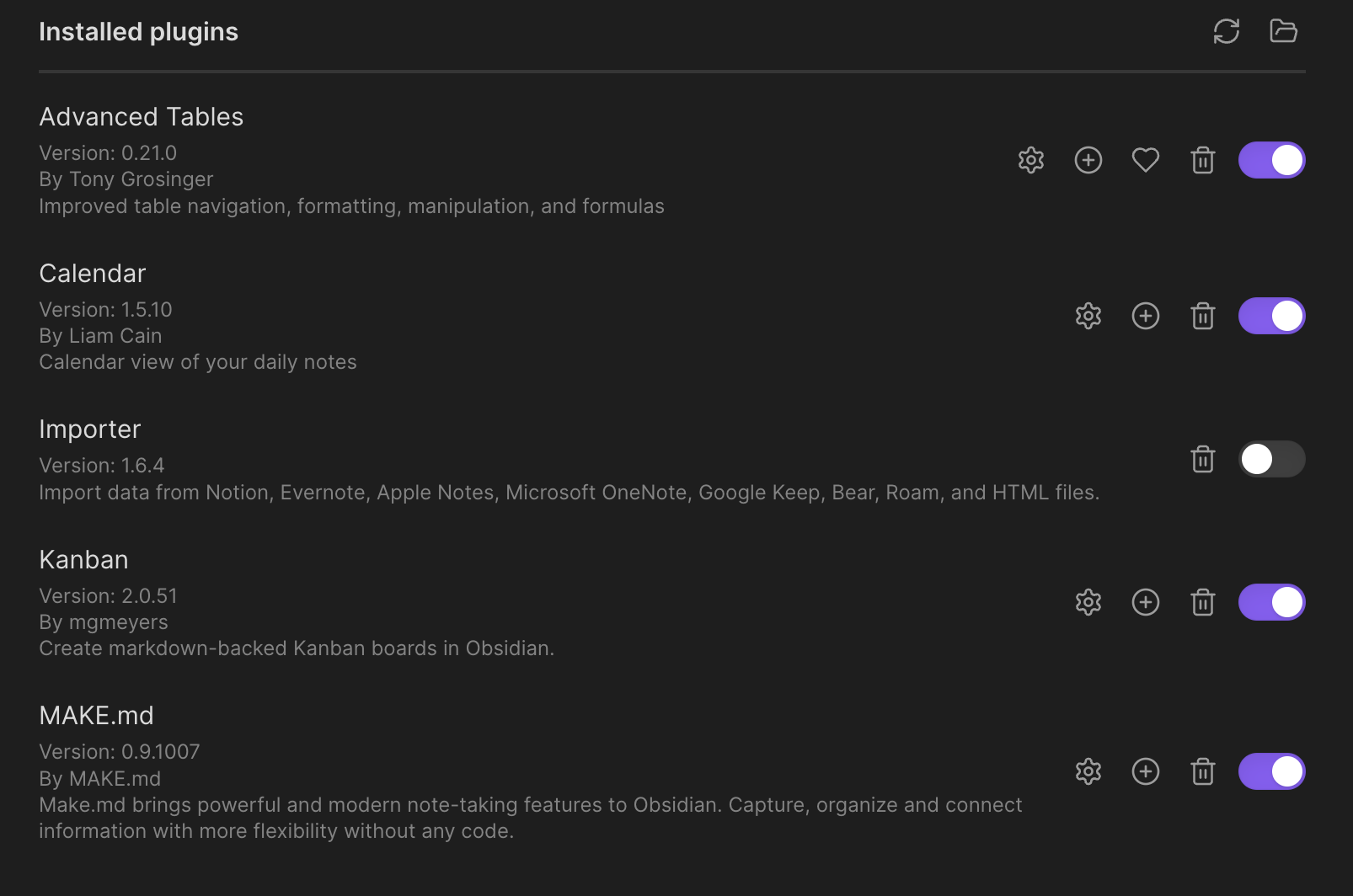Click 'Calendar view of your daily notes' description
Viewport: 1353px width, 896px height.
tap(198, 362)
